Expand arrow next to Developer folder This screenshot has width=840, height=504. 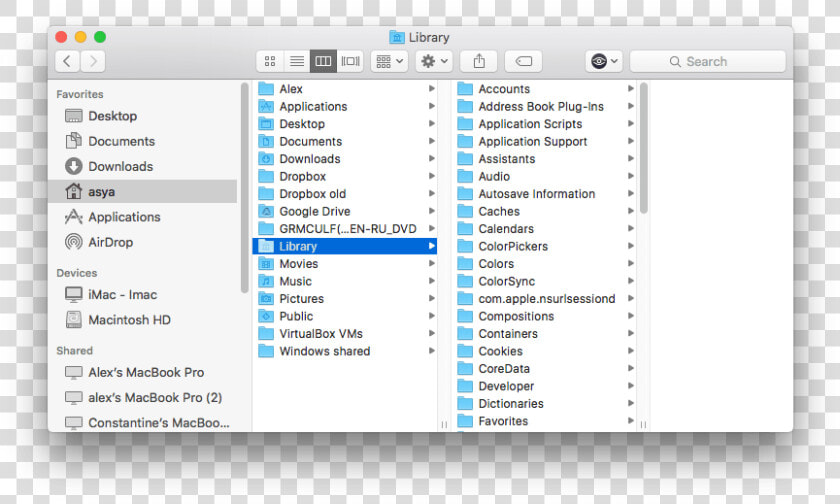[631, 386]
